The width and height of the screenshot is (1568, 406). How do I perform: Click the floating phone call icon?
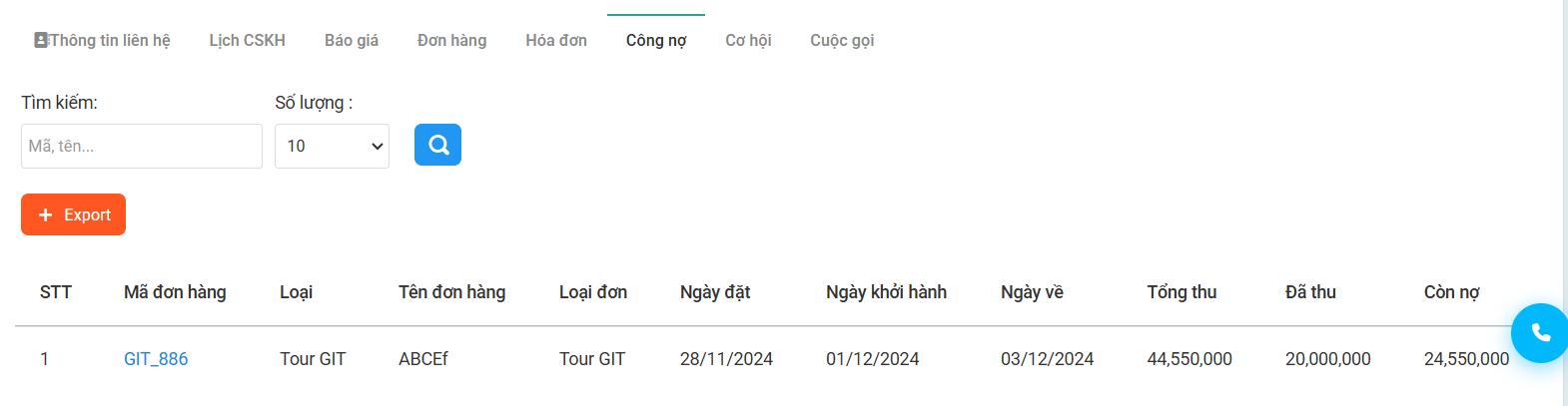(1540, 333)
